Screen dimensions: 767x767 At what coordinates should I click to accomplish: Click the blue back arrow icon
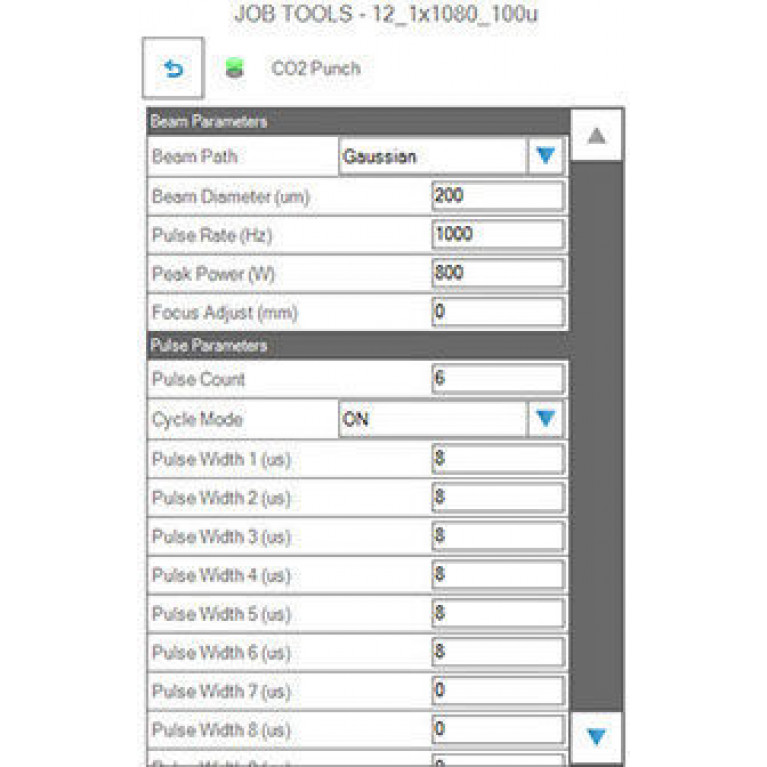coord(173,68)
